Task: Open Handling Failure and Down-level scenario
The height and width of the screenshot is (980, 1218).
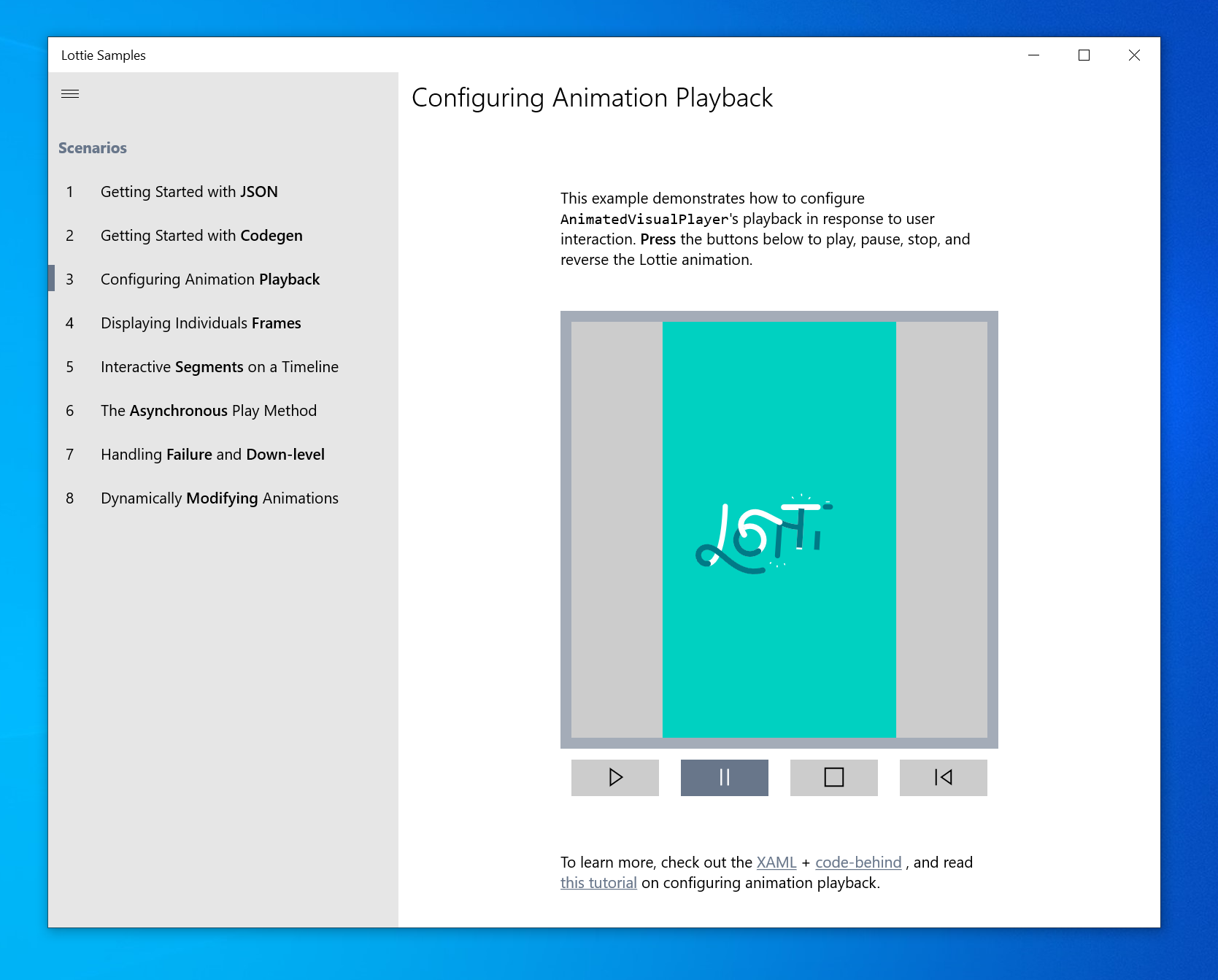Action: (x=223, y=455)
